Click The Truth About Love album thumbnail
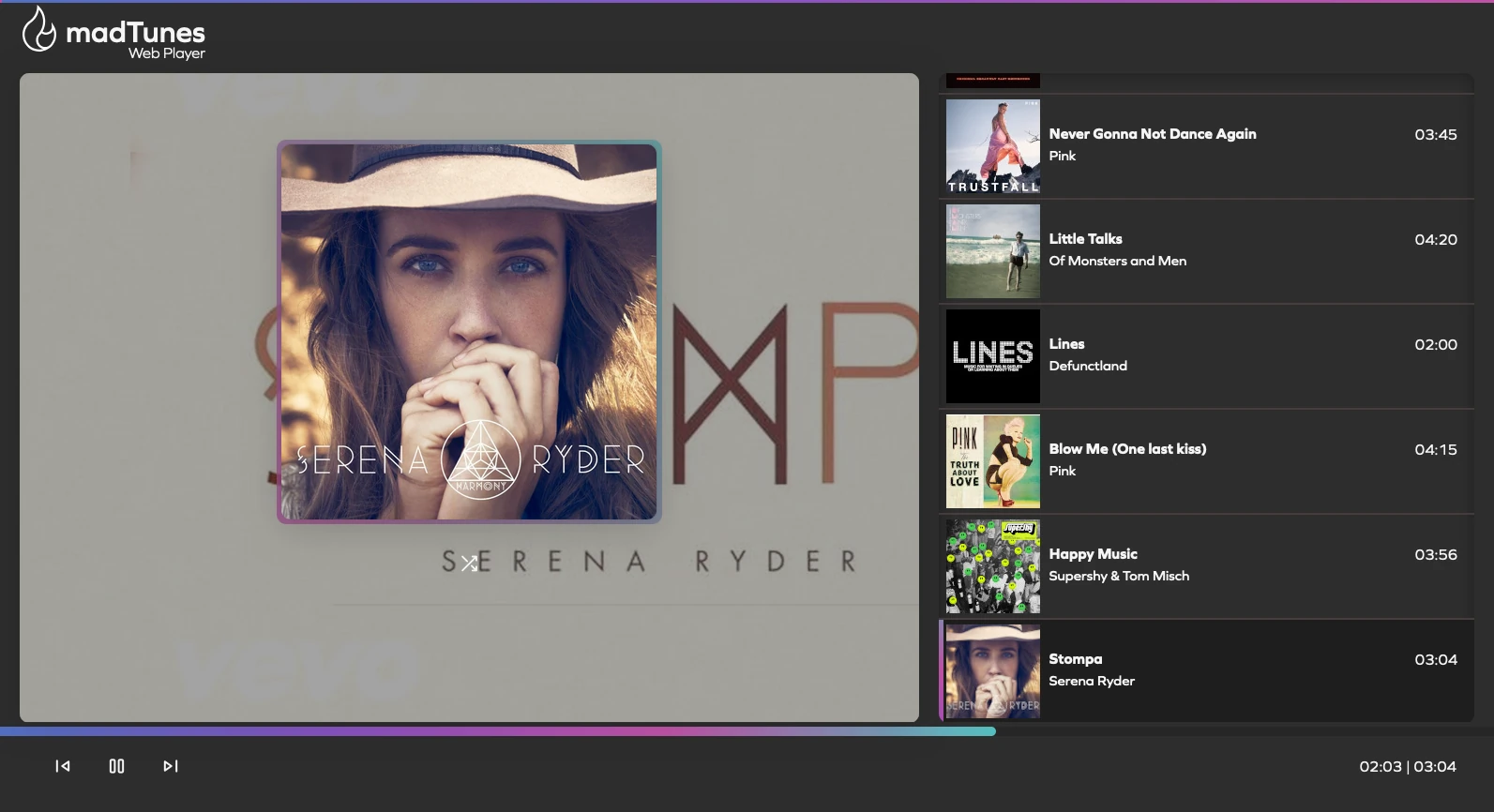The height and width of the screenshot is (812, 1494). (x=992, y=461)
